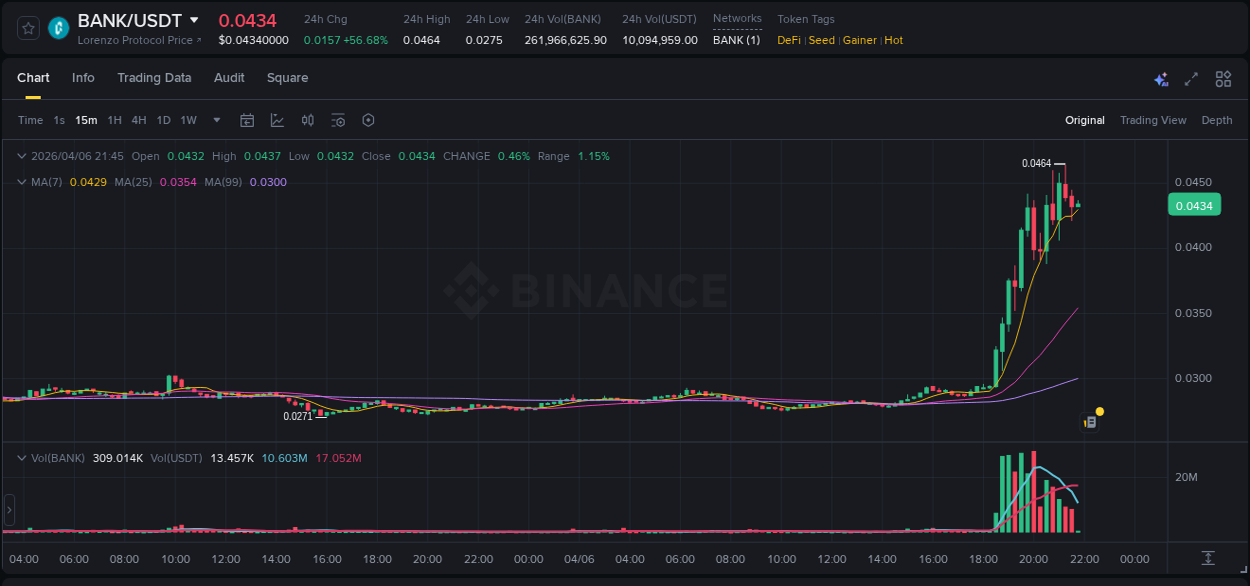The height and width of the screenshot is (586, 1250).
Task: Select the 15m interval
Action: pos(86,120)
